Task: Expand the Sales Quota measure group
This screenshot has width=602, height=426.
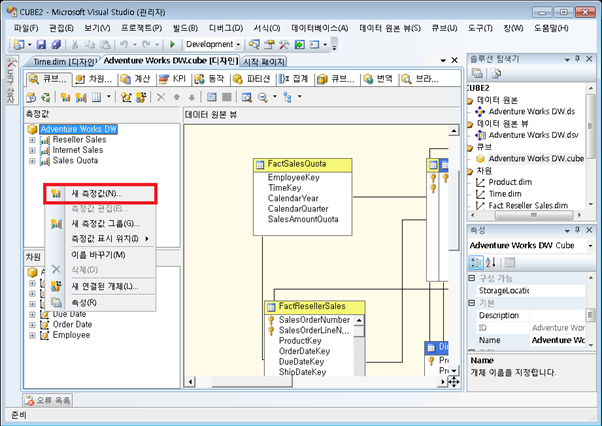Action: [x=32, y=161]
